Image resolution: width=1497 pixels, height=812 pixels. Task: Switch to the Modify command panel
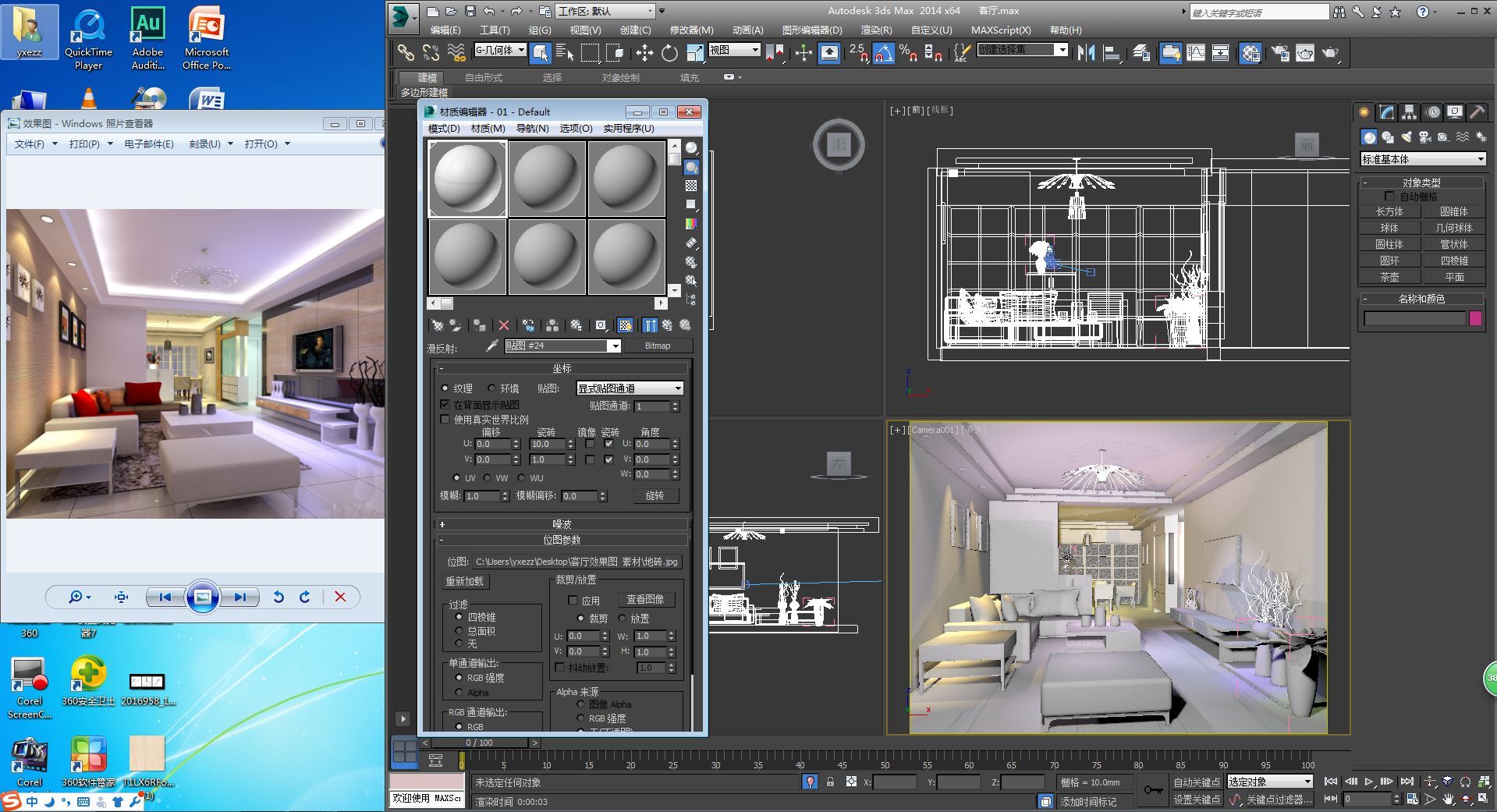pos(1387,112)
